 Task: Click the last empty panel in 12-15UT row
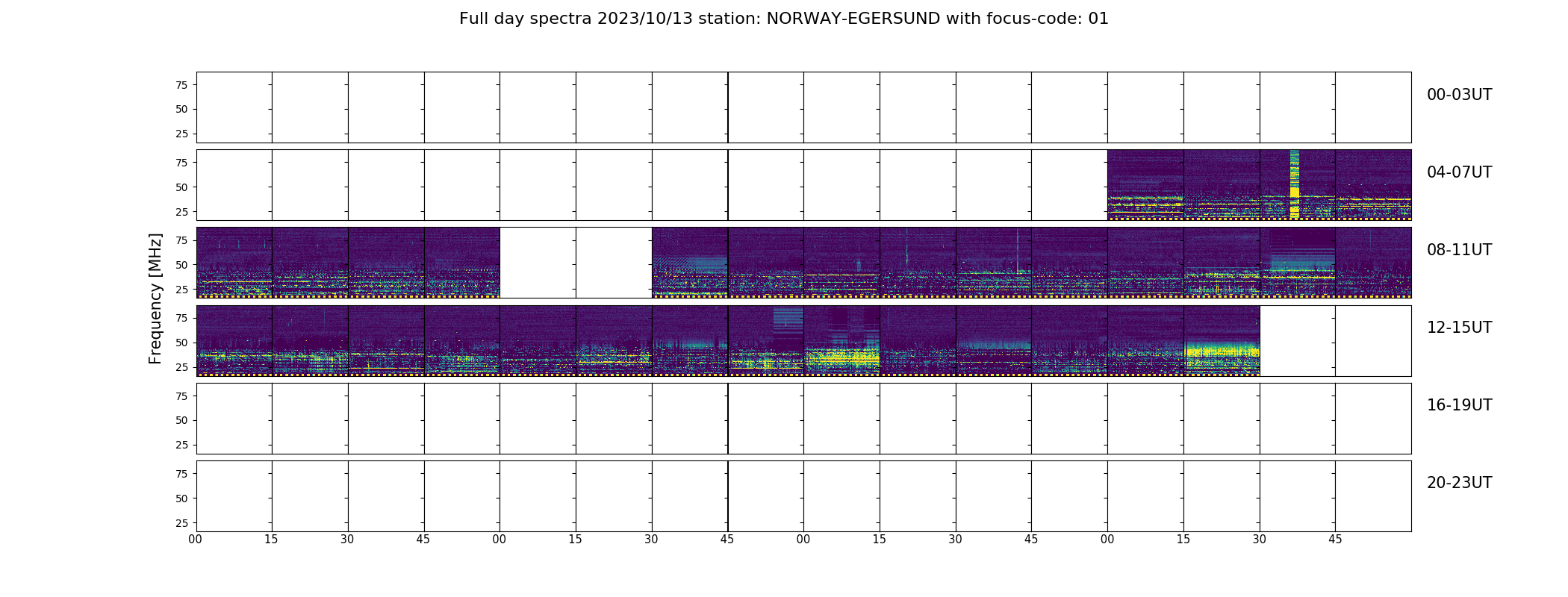point(1373,340)
